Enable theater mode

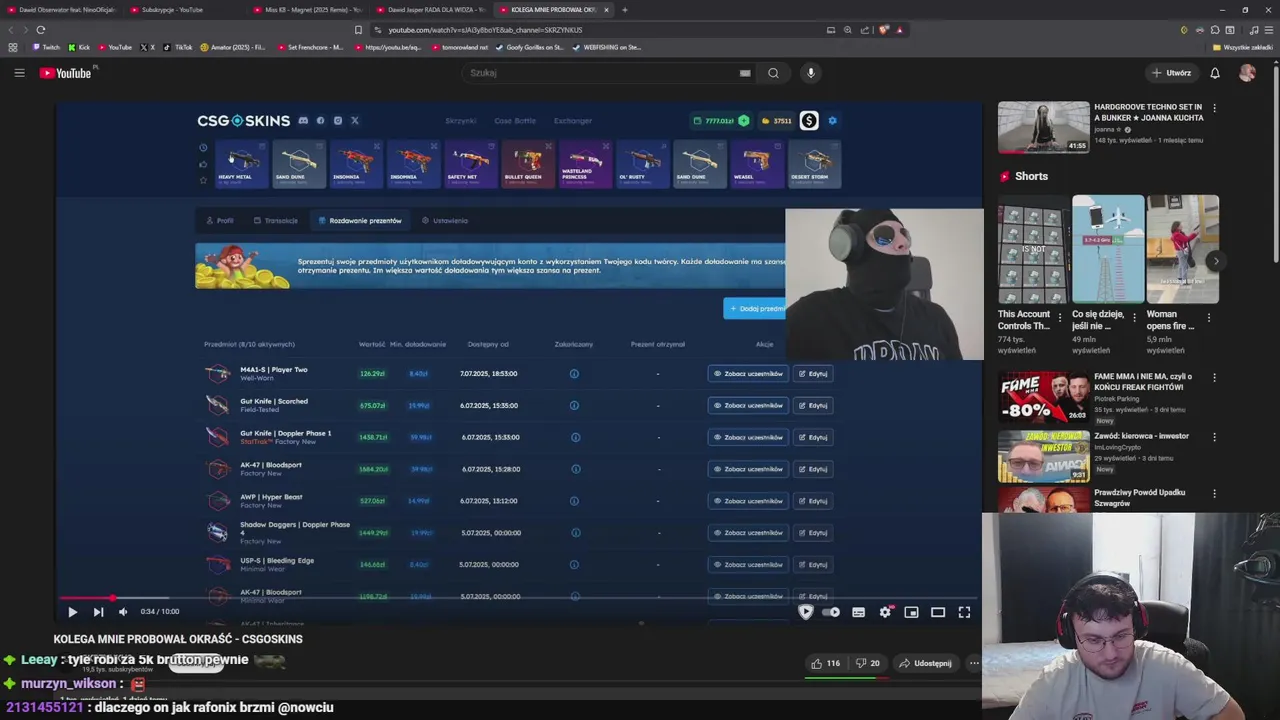coord(938,612)
